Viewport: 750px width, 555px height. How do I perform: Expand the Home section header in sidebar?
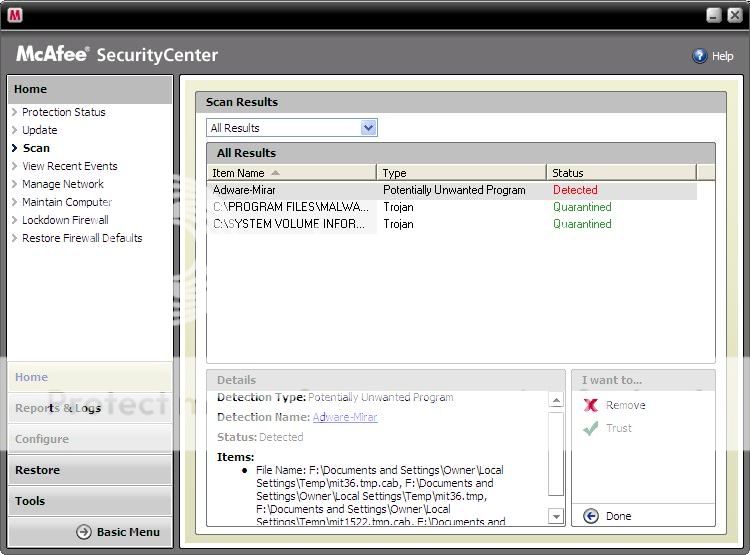(90, 89)
